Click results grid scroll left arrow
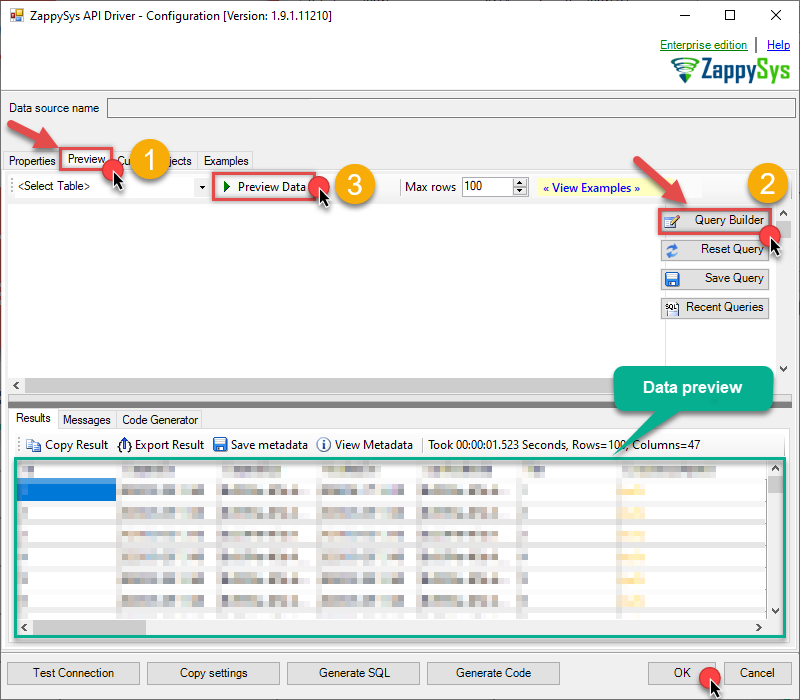 pyautogui.click(x=24, y=627)
